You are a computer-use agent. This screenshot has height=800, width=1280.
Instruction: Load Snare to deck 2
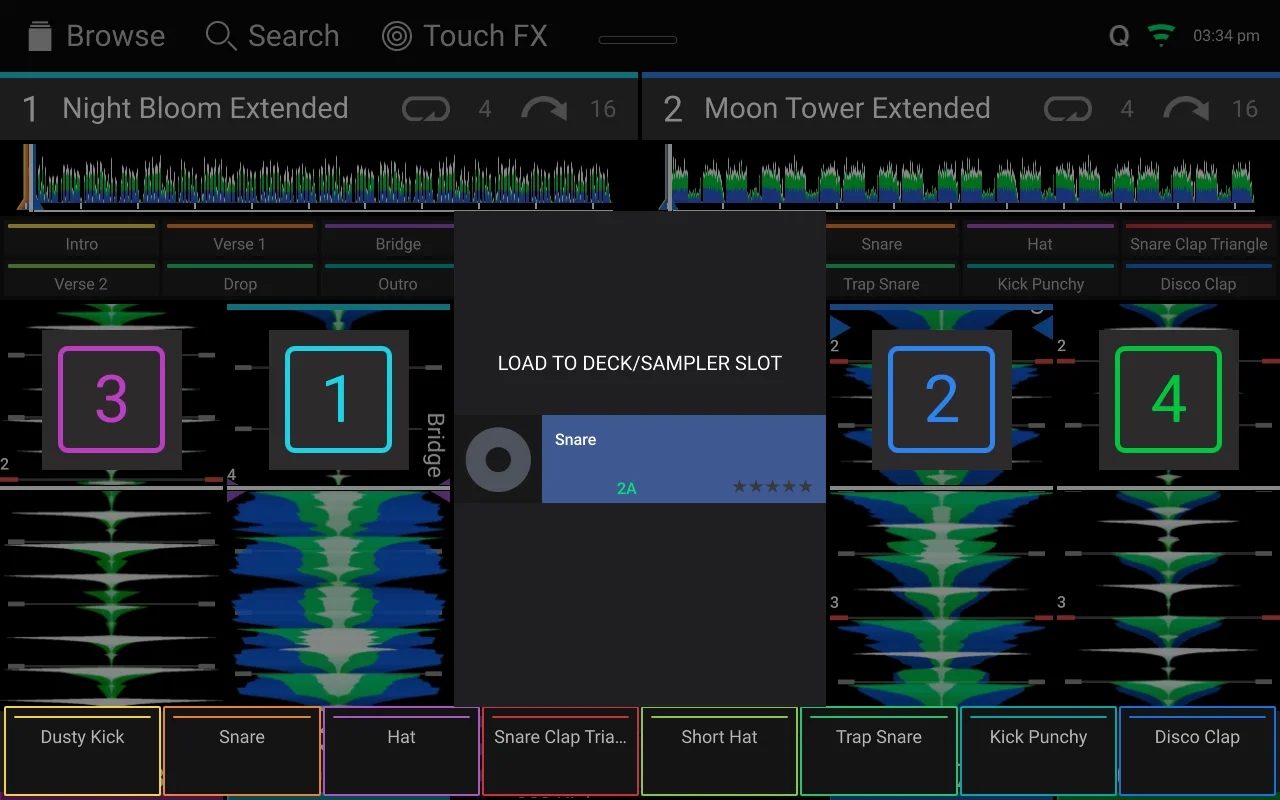[941, 399]
